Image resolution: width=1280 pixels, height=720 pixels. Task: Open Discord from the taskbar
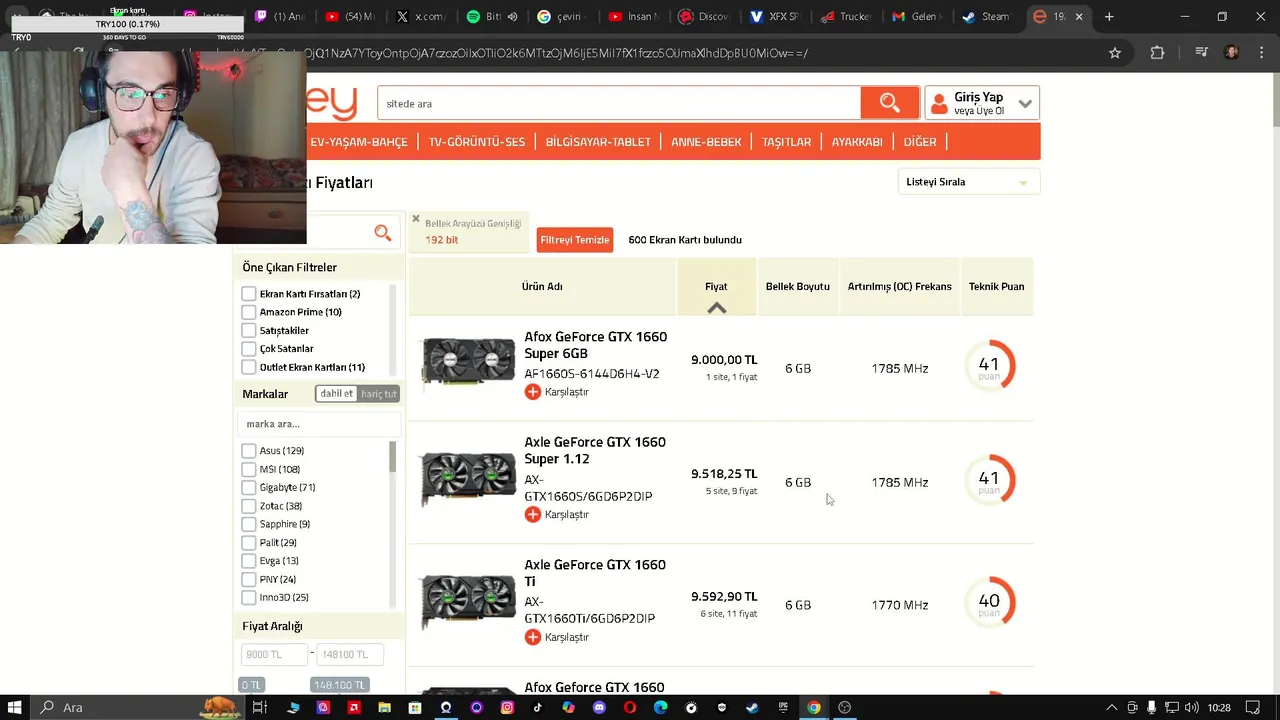[x=599, y=707]
